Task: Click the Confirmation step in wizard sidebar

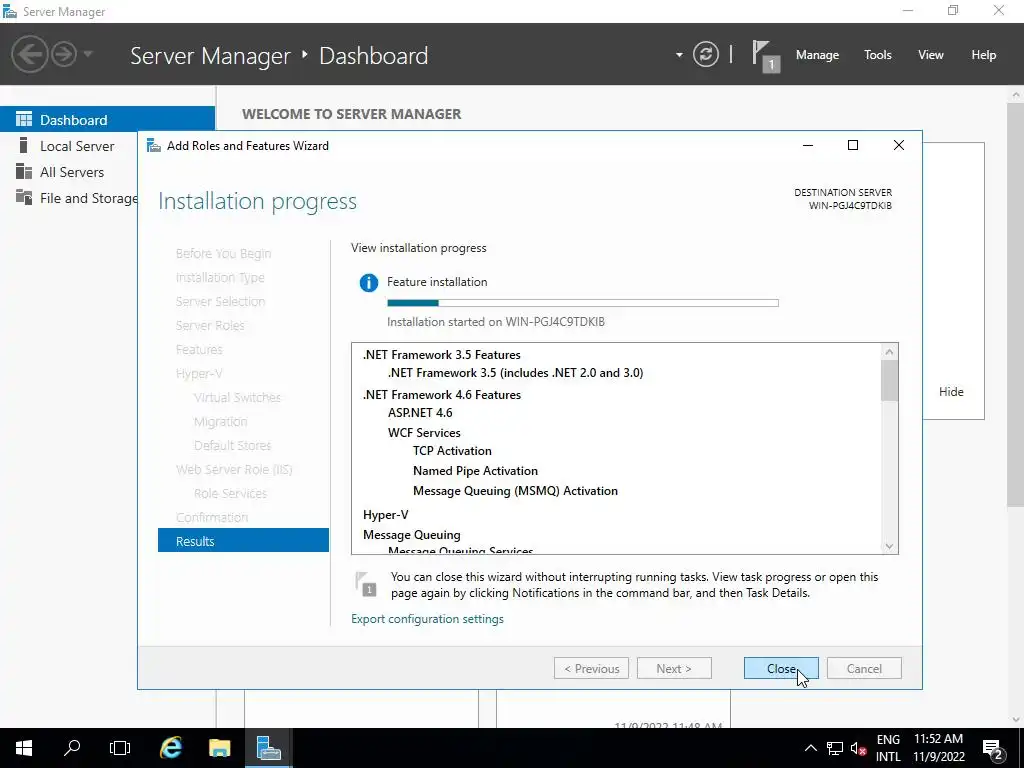Action: tap(212, 517)
